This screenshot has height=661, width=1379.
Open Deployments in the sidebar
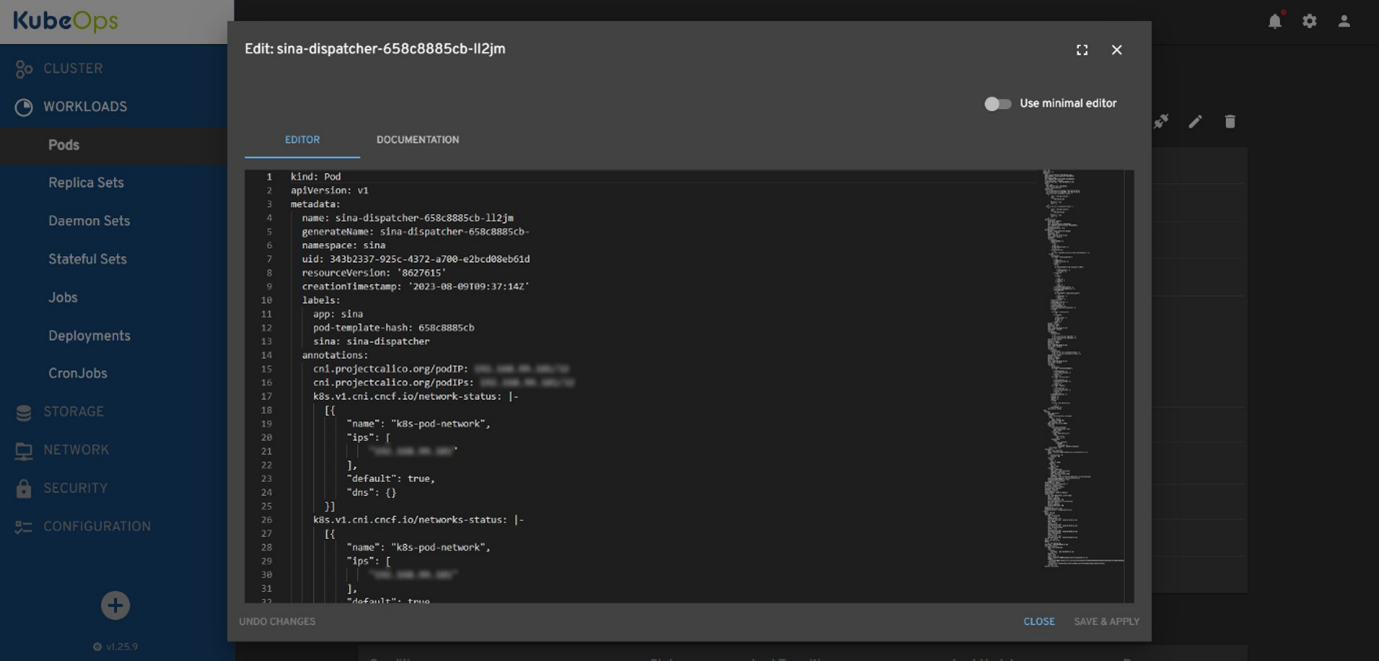(89, 336)
